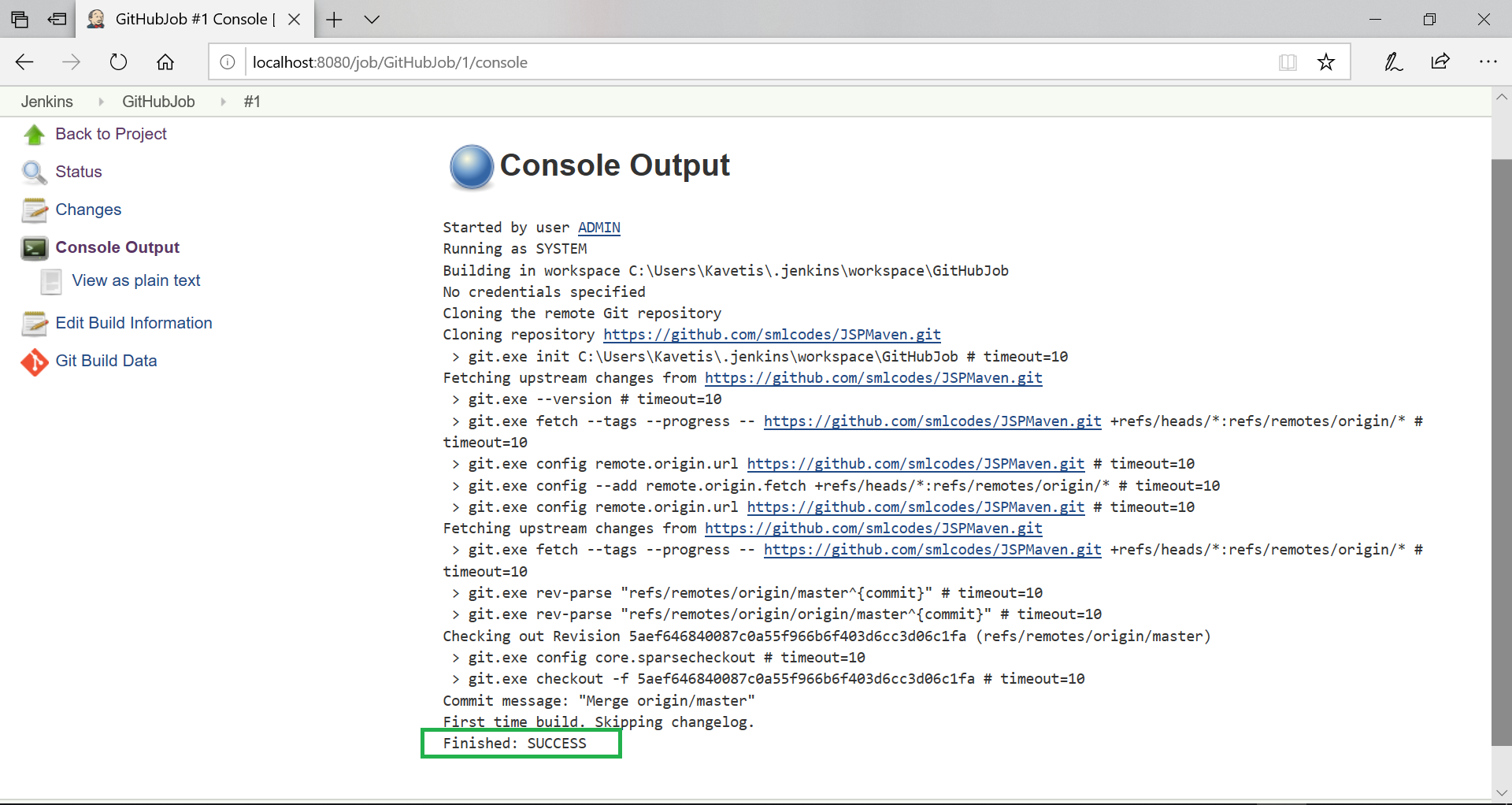Click the View as plain text document icon

(x=51, y=281)
